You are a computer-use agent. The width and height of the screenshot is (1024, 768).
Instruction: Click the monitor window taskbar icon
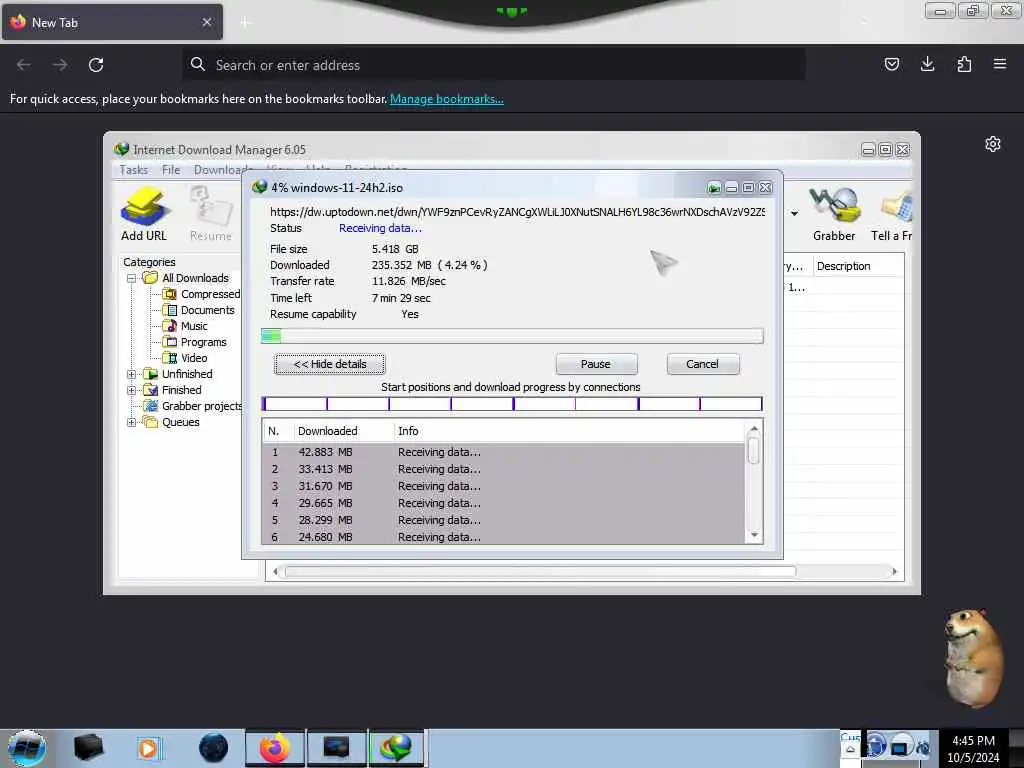(336, 748)
